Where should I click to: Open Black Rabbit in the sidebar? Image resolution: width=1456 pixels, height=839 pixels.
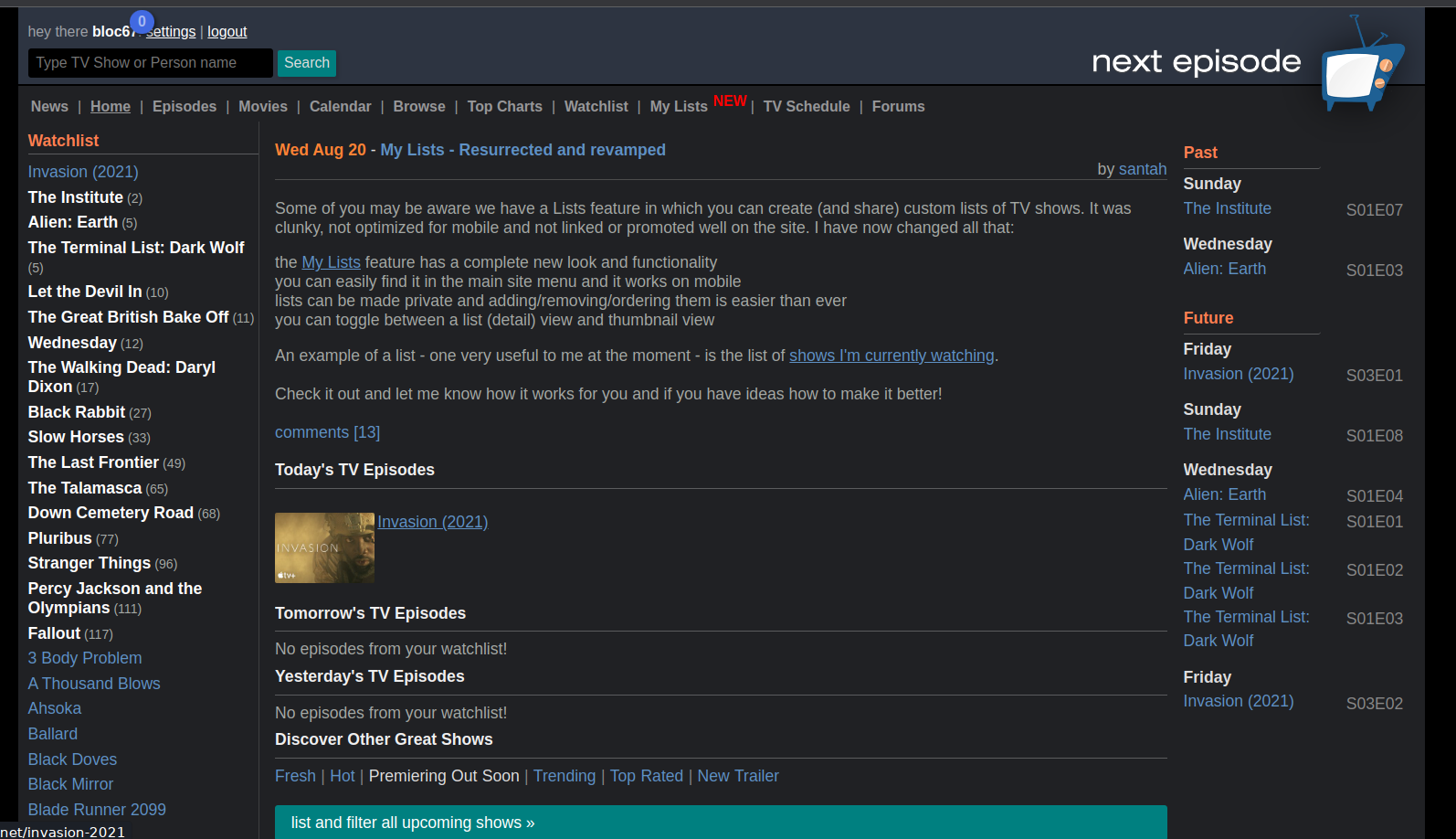tap(77, 412)
